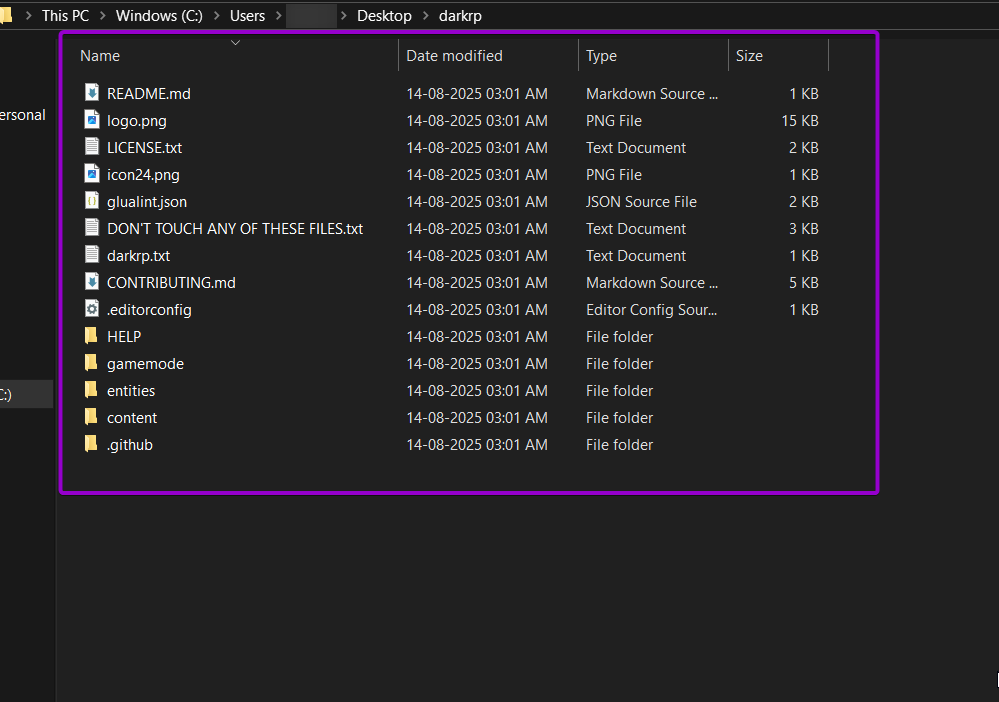Click darkrp in the breadcrumb path

coord(460,15)
